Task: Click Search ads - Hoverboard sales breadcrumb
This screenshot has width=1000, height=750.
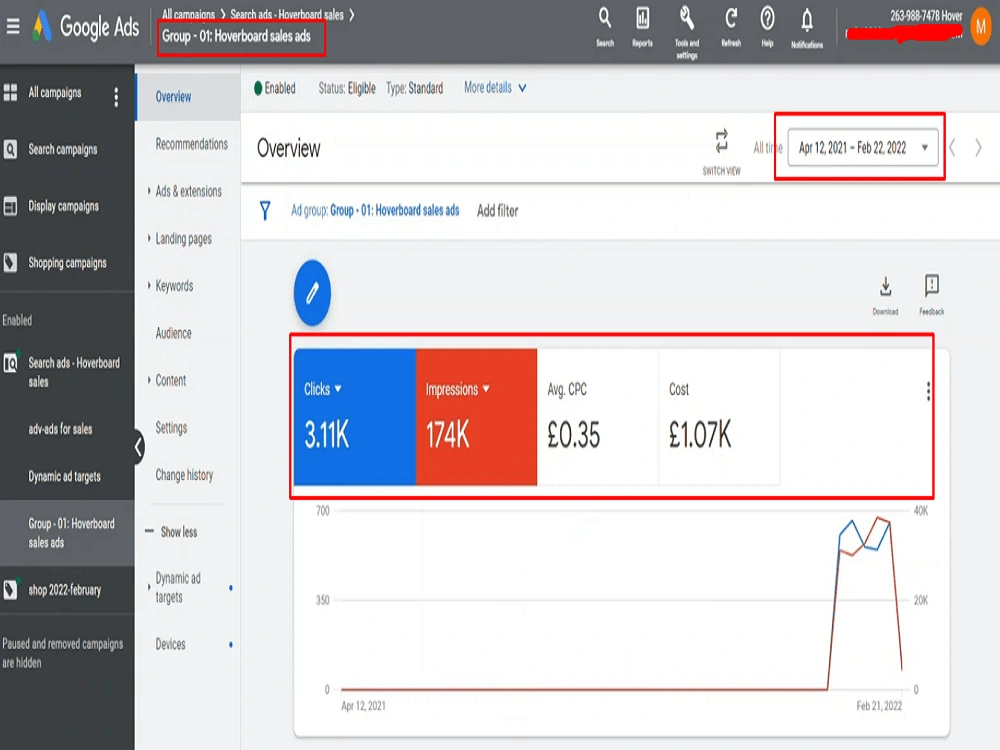Action: point(287,13)
